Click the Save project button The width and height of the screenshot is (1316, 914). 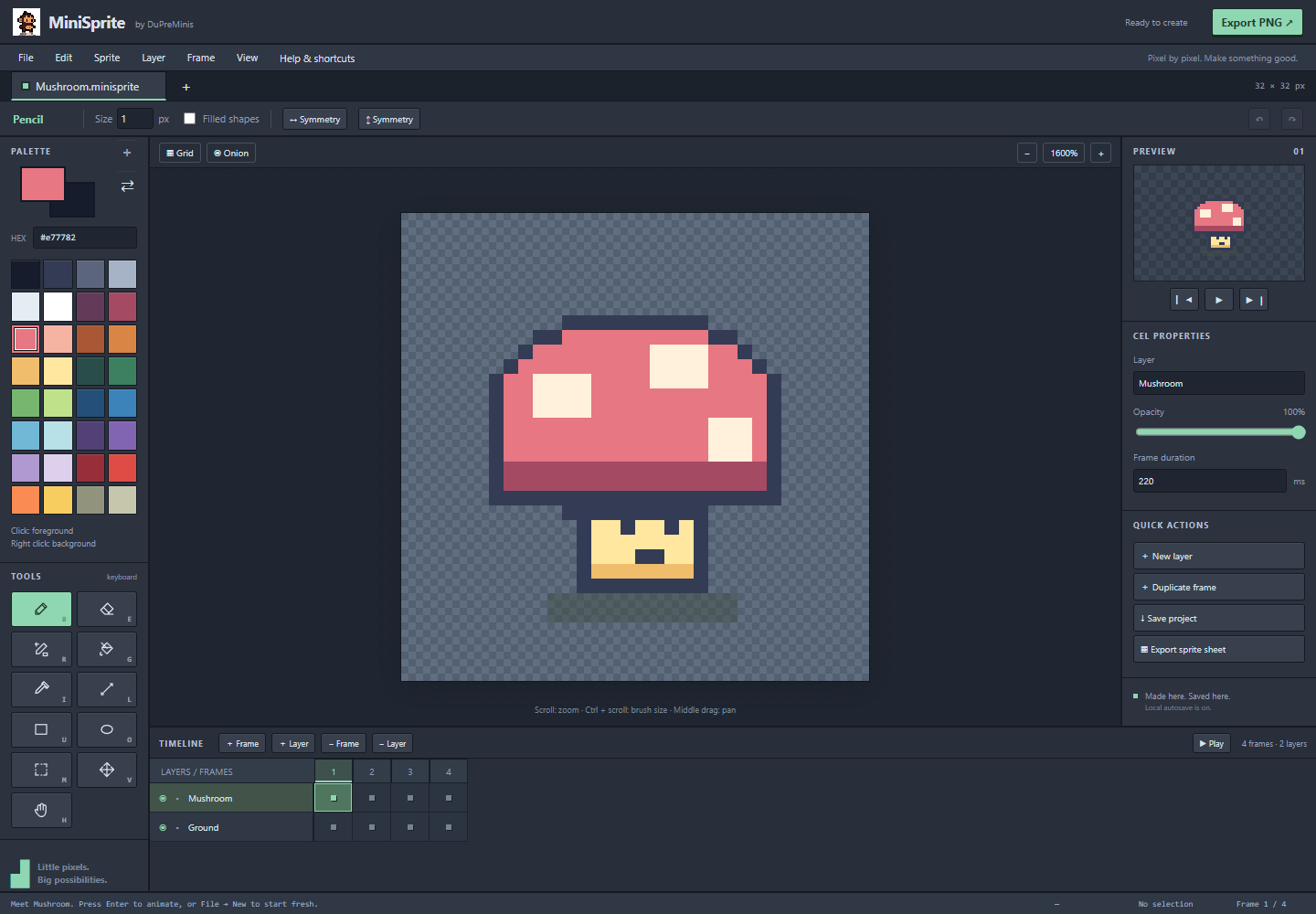pos(1219,619)
